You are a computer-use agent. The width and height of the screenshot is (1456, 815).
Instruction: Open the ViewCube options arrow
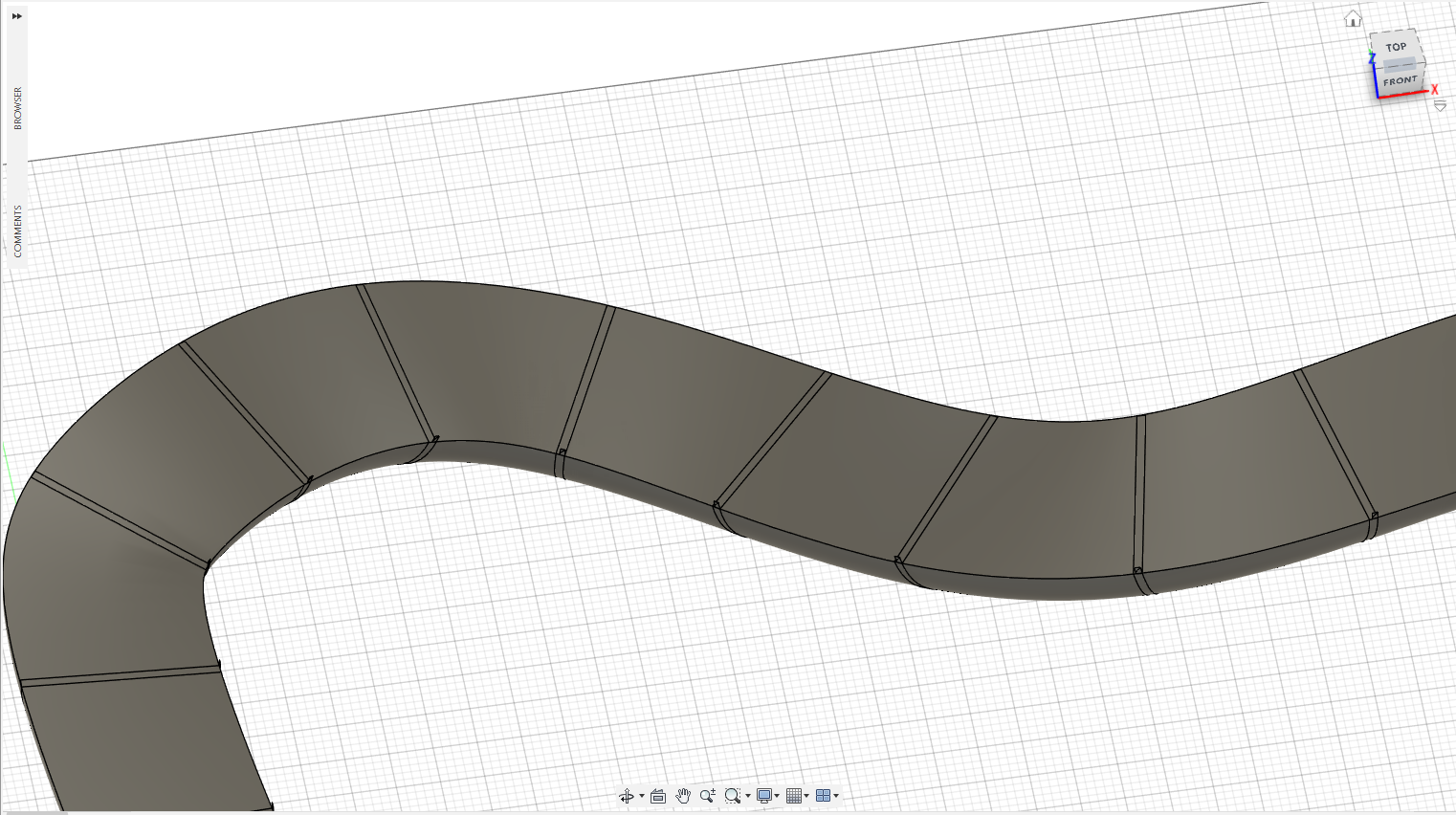(x=1441, y=106)
